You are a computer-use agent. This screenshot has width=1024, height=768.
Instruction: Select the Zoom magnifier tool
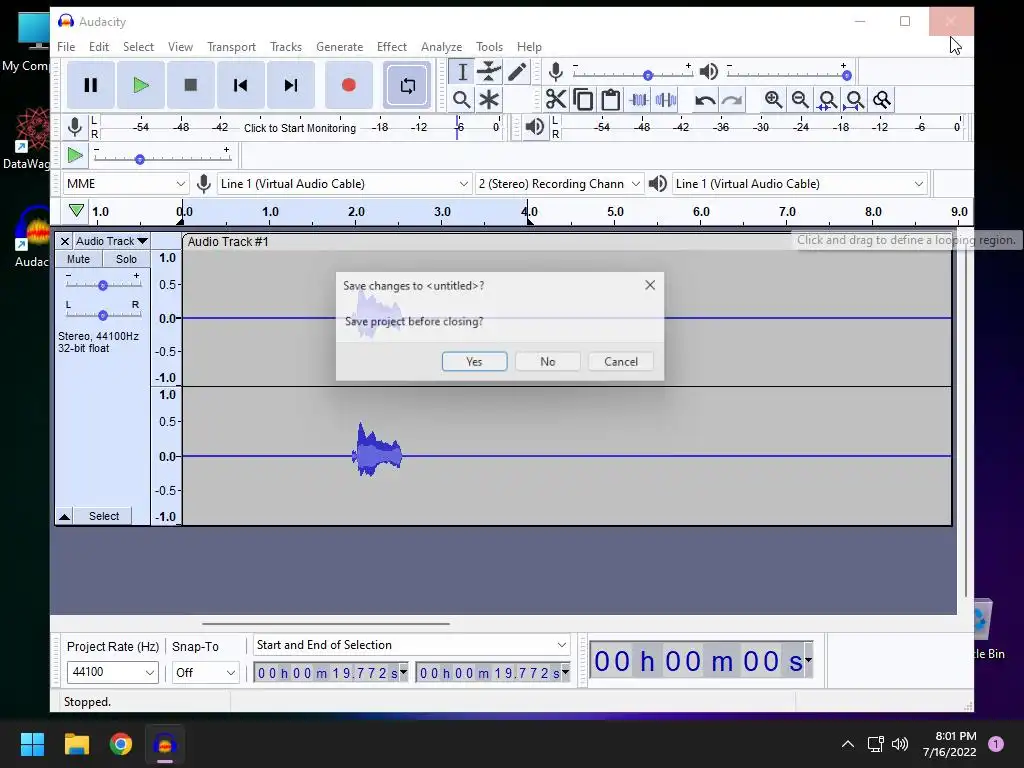pyautogui.click(x=462, y=100)
